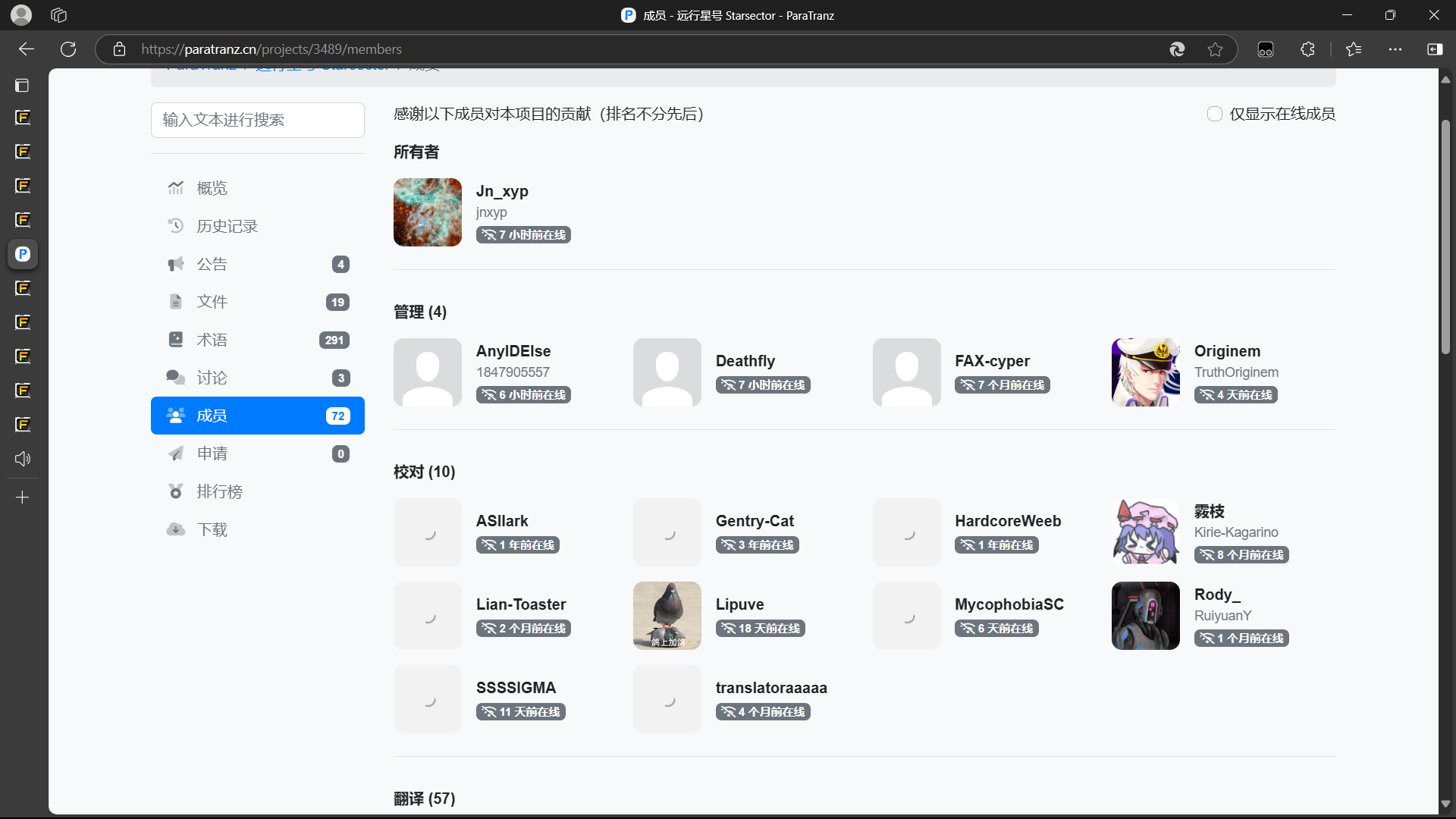This screenshot has width=1456, height=819.
Task: Click the 申请 paper plane icon
Action: pos(176,453)
